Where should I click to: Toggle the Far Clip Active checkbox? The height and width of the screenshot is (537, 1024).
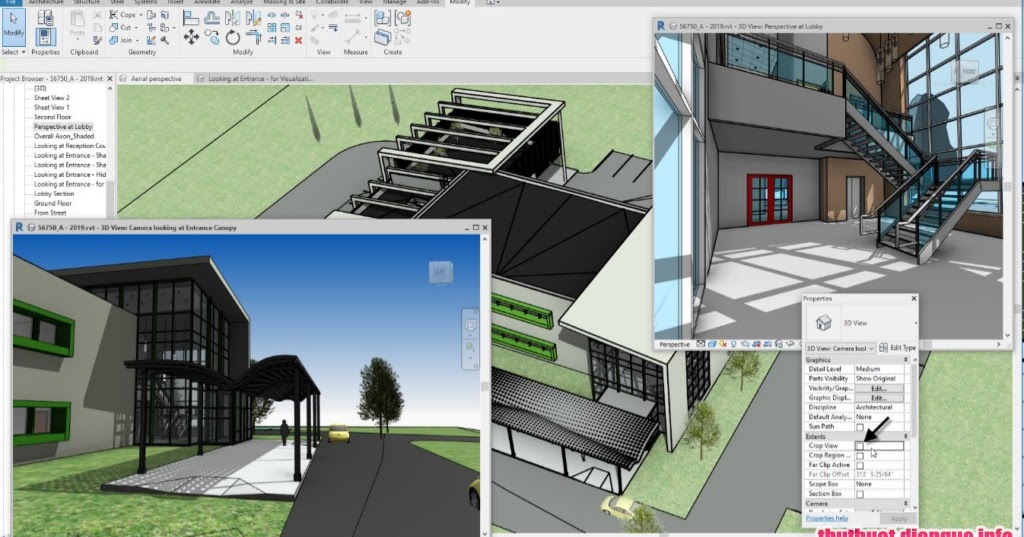[x=859, y=466]
